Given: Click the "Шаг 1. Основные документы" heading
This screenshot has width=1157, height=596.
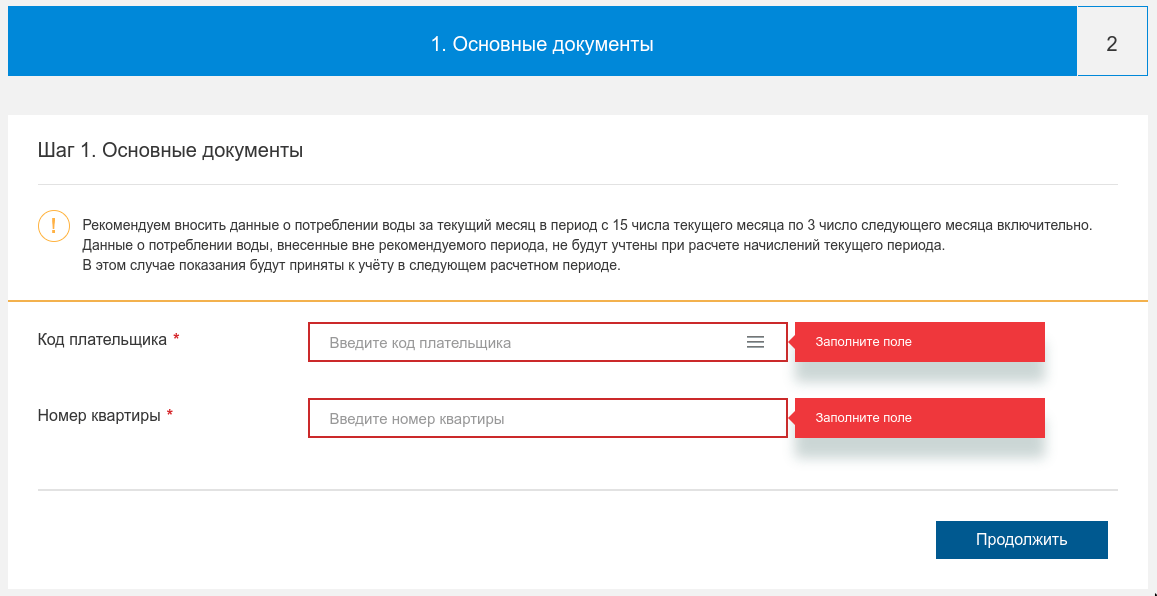Looking at the screenshot, I should [x=170, y=151].
